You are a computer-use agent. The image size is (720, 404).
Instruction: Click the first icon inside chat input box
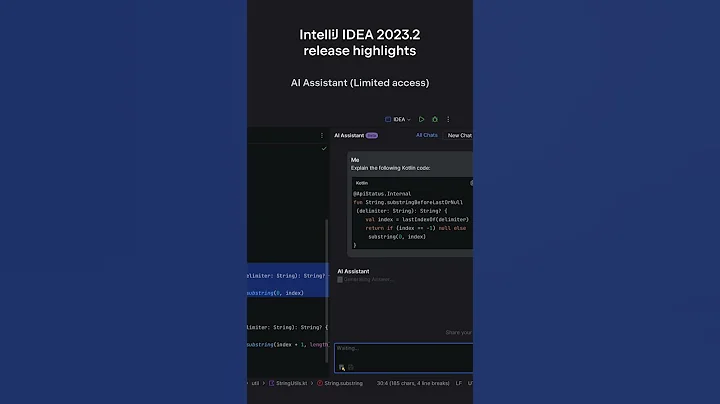(342, 367)
